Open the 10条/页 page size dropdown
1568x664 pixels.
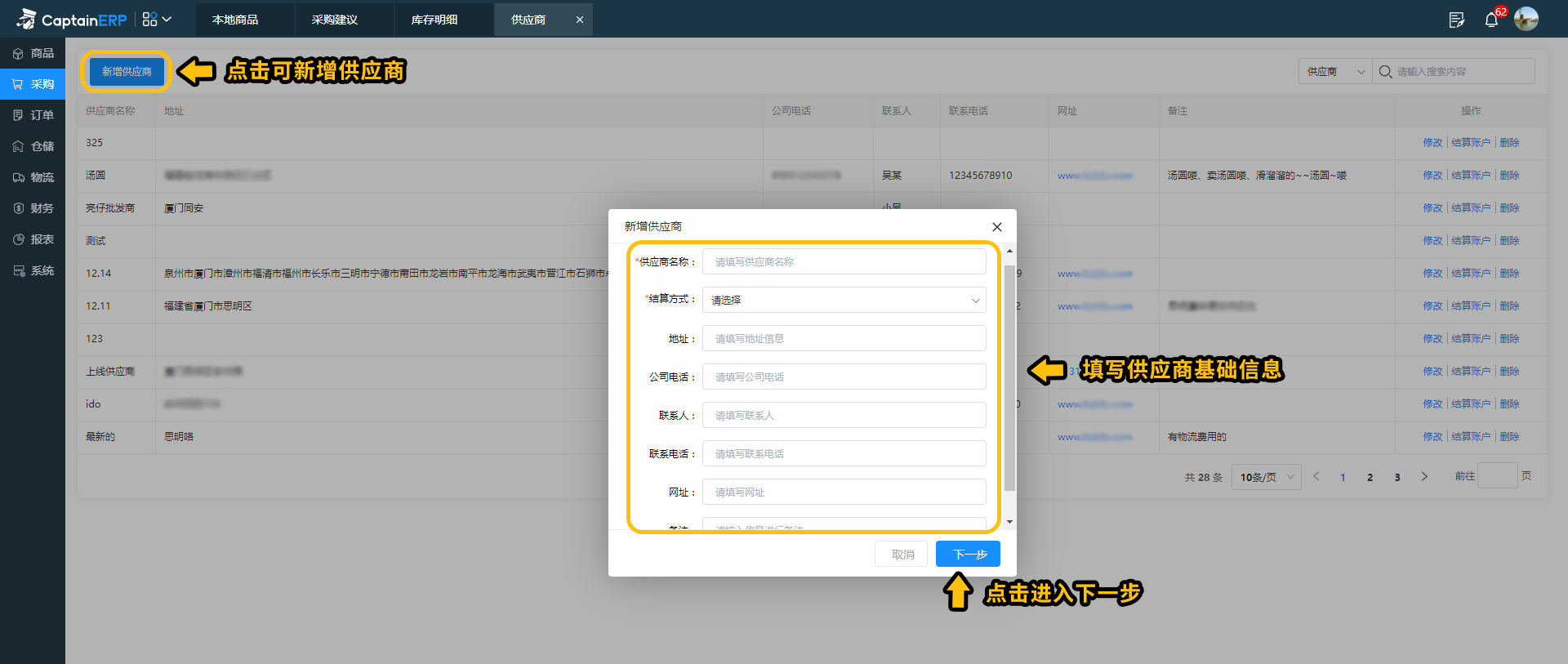(1267, 477)
